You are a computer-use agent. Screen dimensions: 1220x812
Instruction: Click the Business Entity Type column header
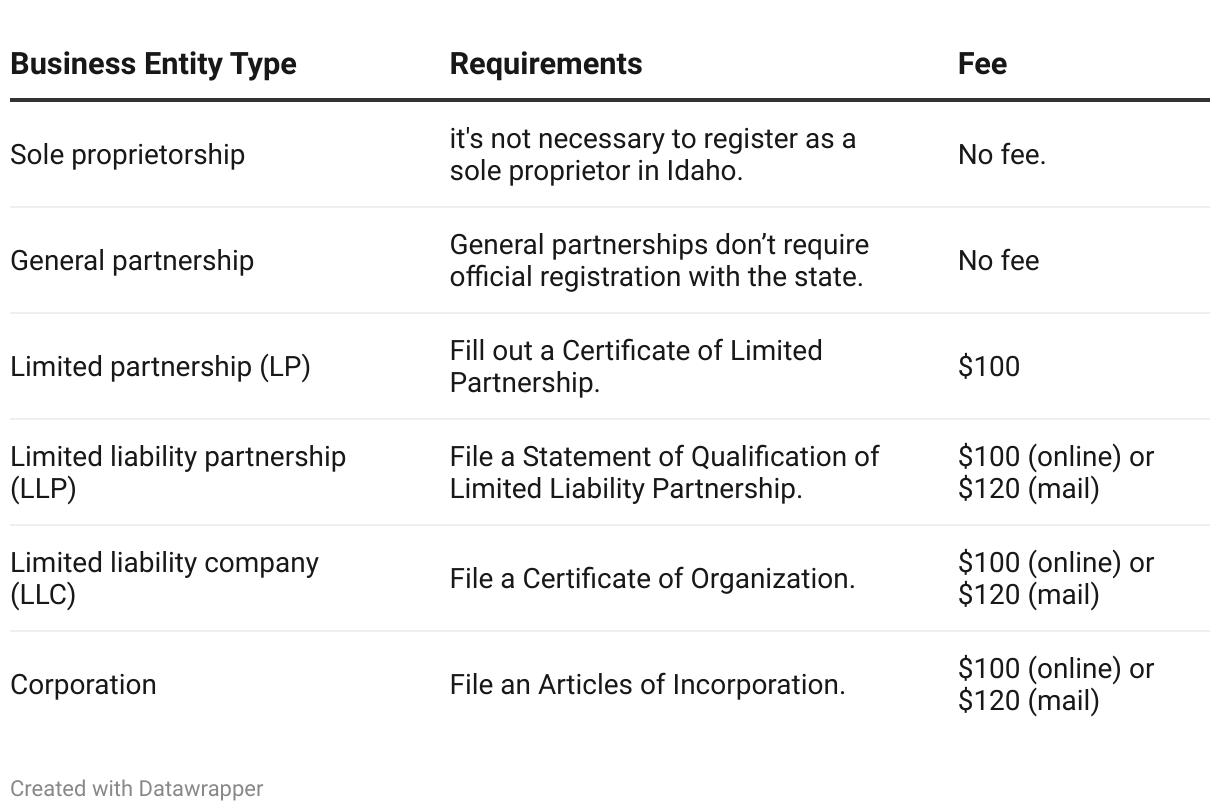tap(153, 64)
